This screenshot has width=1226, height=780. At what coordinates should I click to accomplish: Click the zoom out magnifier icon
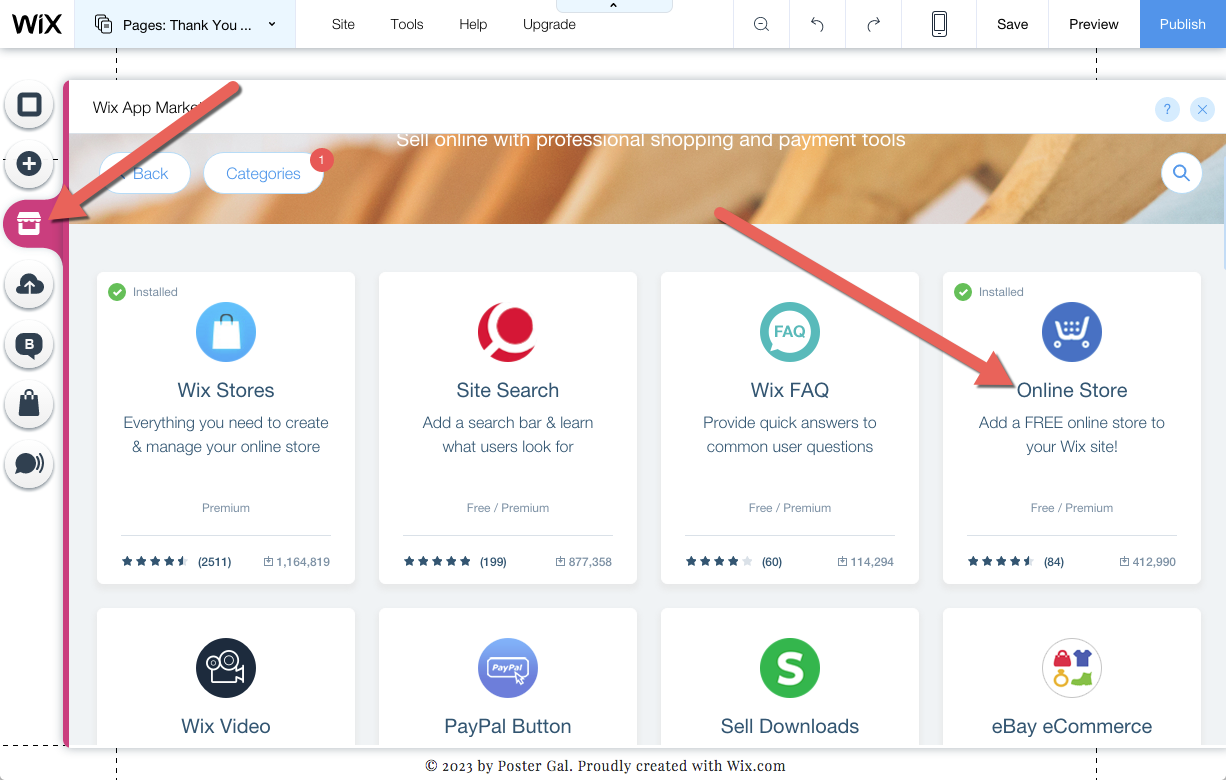(x=761, y=24)
